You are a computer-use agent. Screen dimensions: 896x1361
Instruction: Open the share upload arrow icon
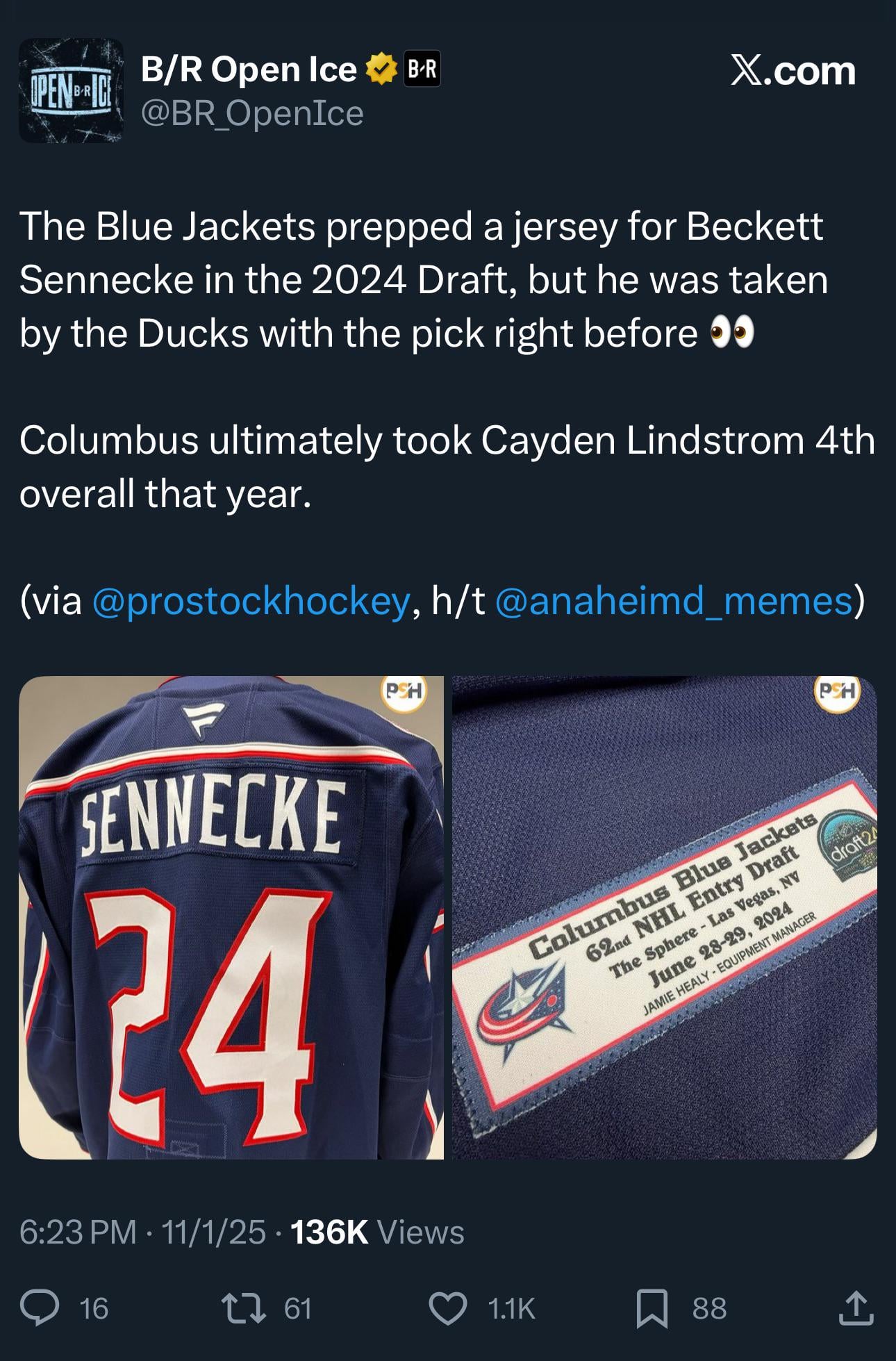[856, 1308]
